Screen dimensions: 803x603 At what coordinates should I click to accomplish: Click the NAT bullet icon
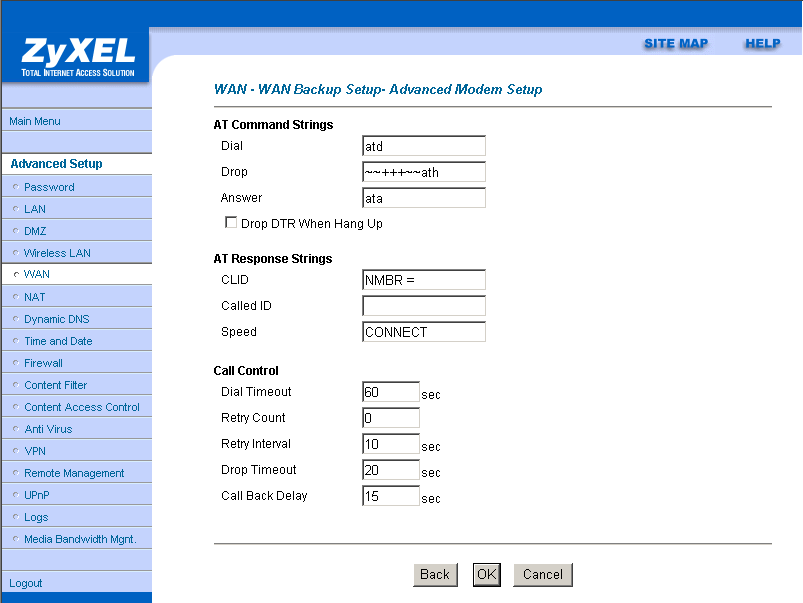[x=16, y=297]
